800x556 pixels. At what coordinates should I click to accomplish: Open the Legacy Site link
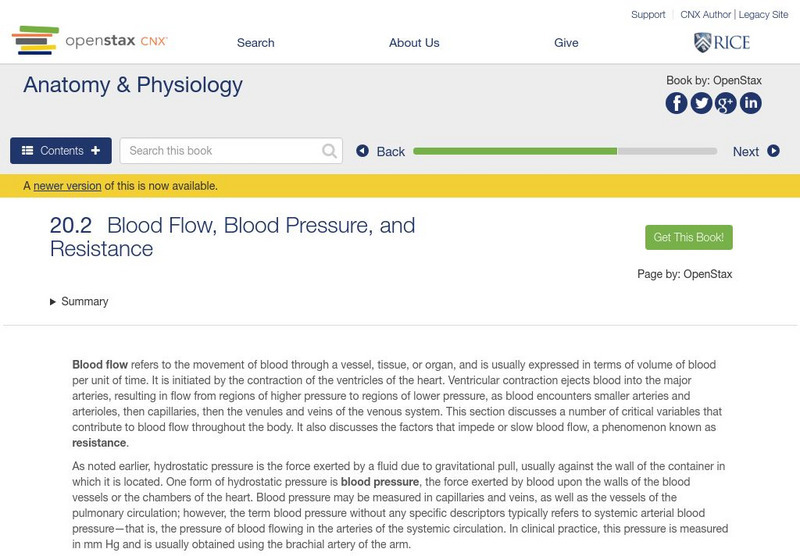point(763,15)
